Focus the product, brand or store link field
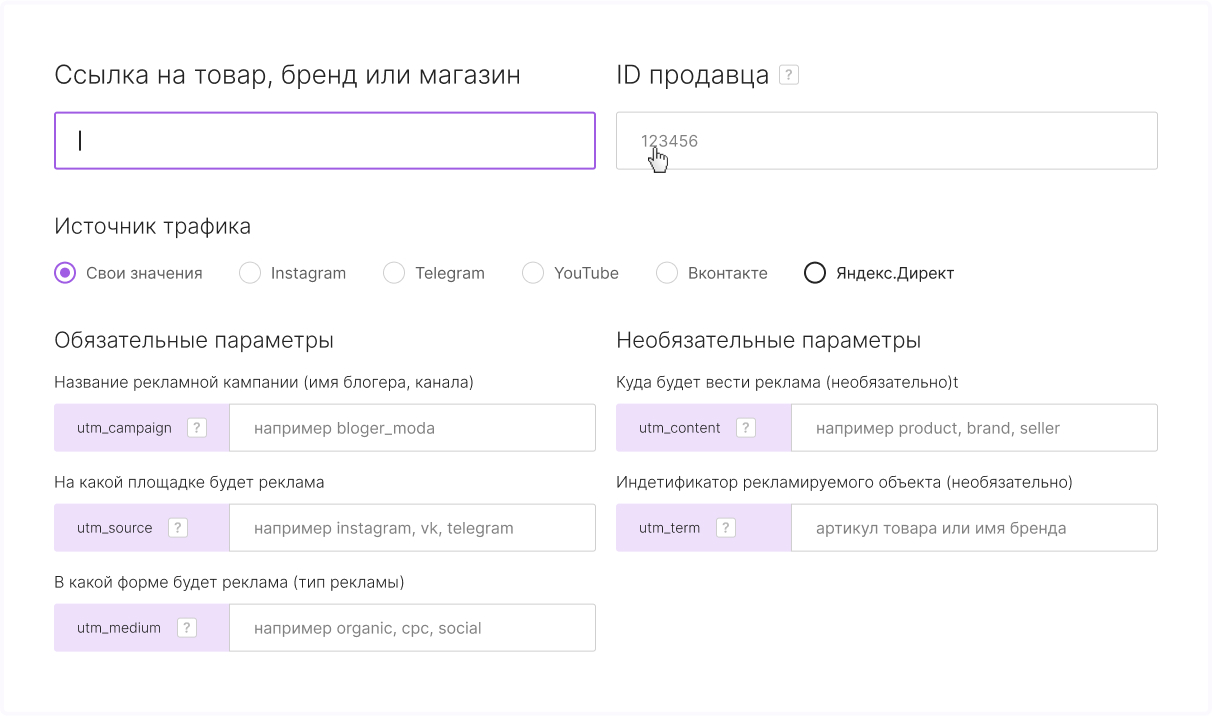The width and height of the screenshot is (1212, 716). pyautogui.click(x=325, y=141)
